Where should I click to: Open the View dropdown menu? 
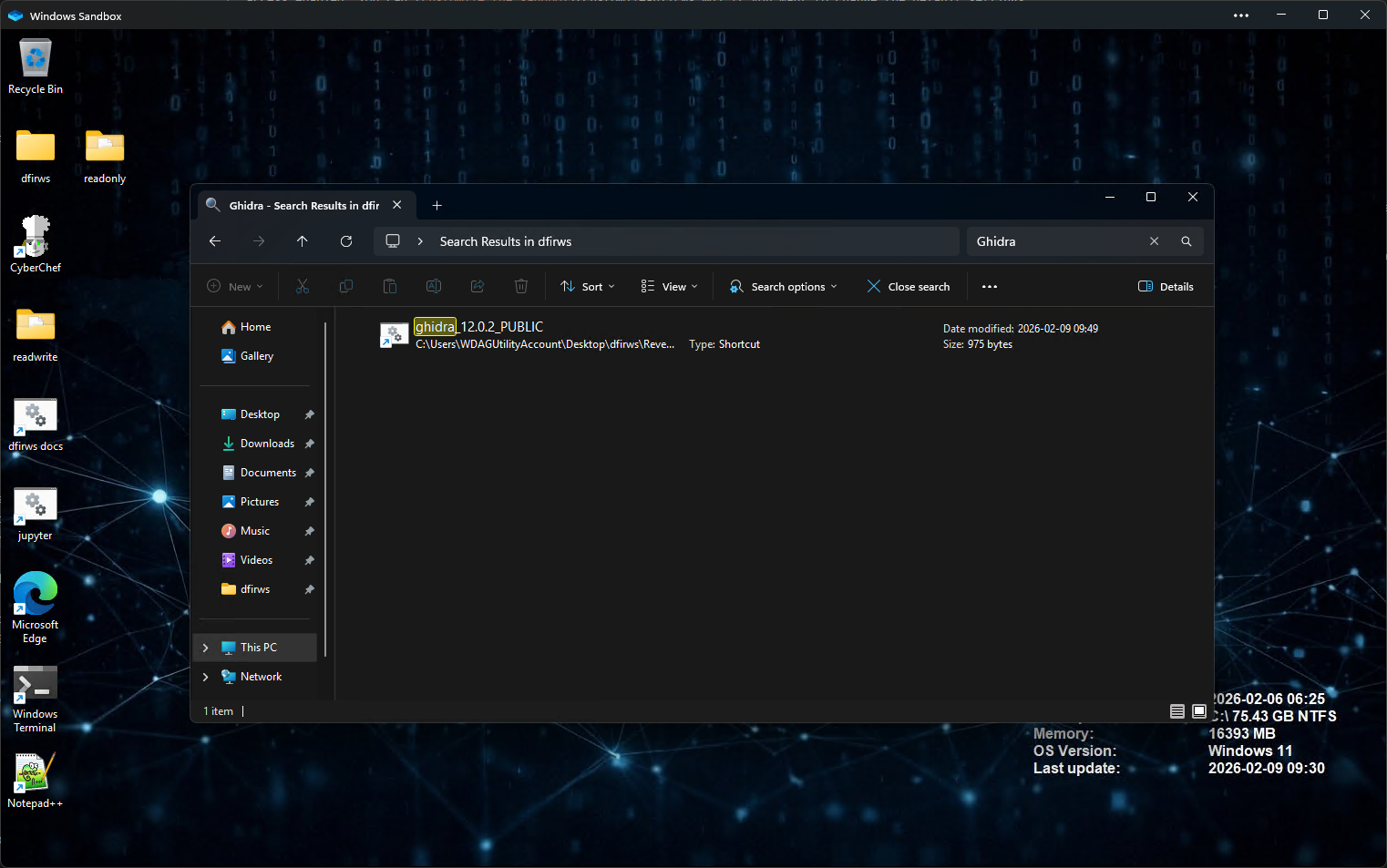coord(669,287)
